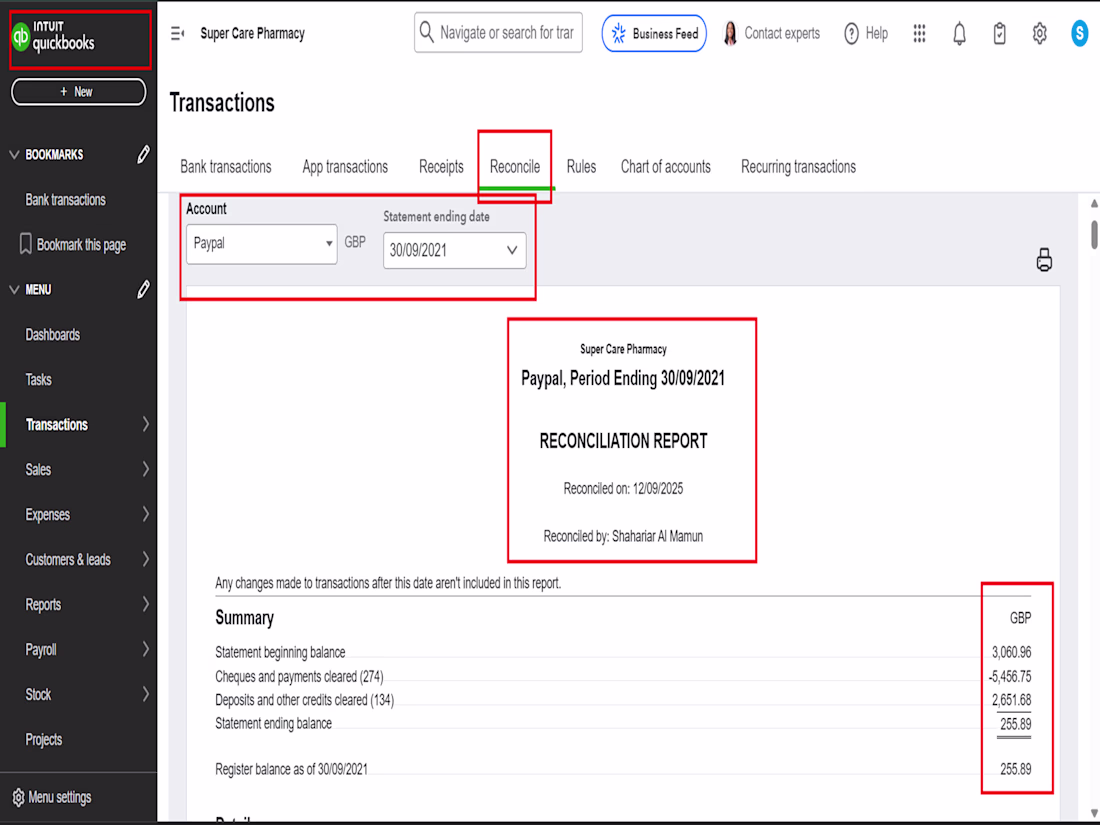This screenshot has height=825, width=1100.
Task: Click the search magnifier icon
Action: click(x=426, y=32)
